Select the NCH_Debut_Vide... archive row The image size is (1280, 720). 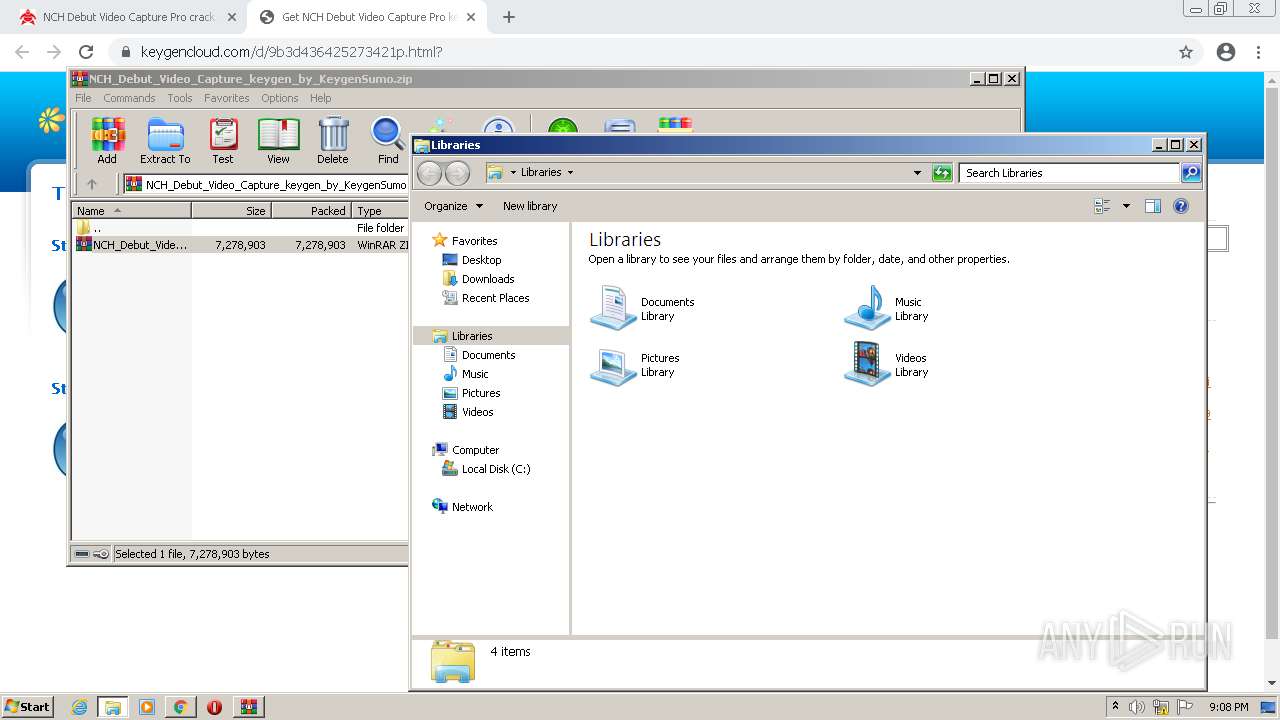point(240,244)
